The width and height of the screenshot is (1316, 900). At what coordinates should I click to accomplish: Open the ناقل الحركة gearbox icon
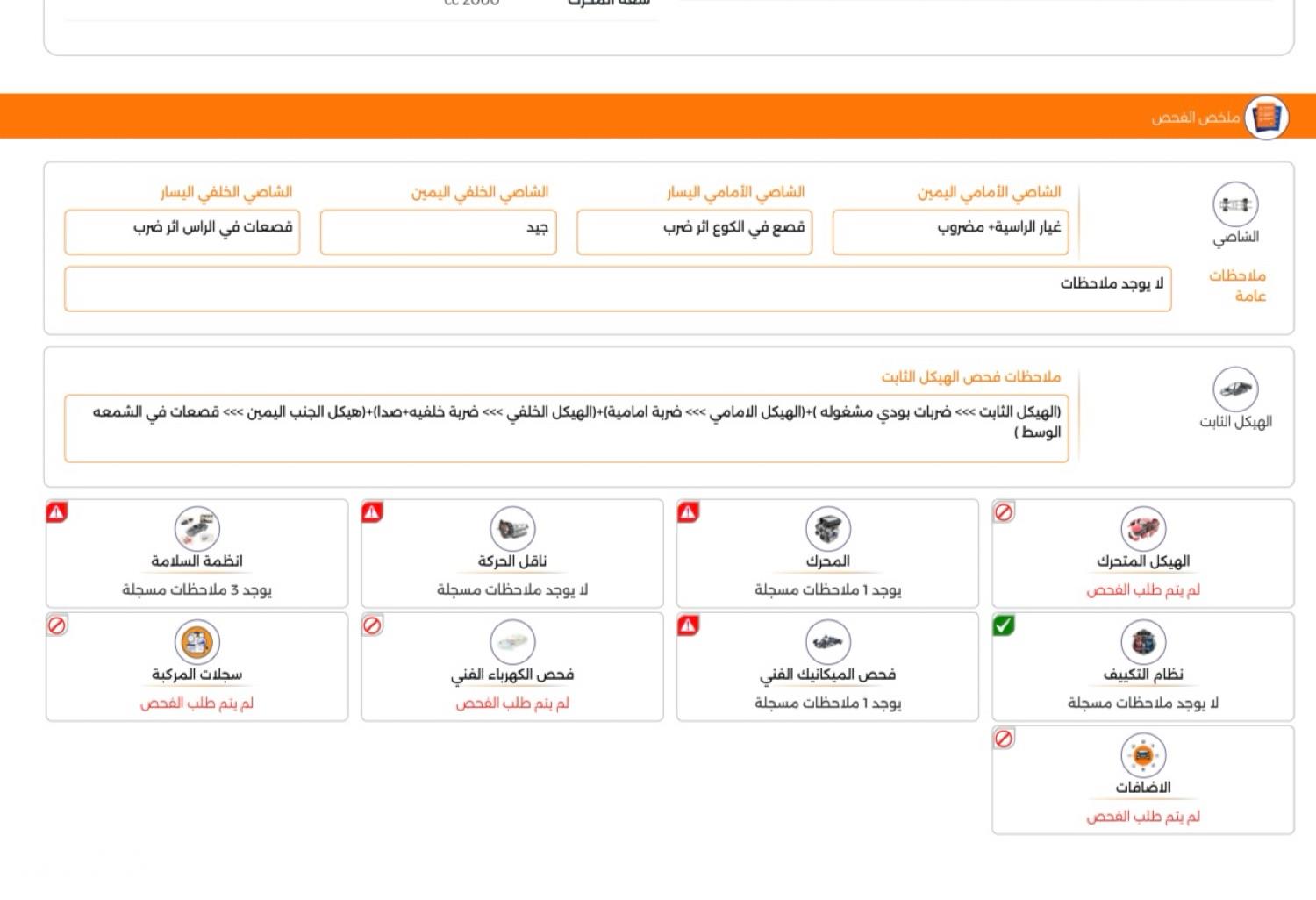(512, 529)
